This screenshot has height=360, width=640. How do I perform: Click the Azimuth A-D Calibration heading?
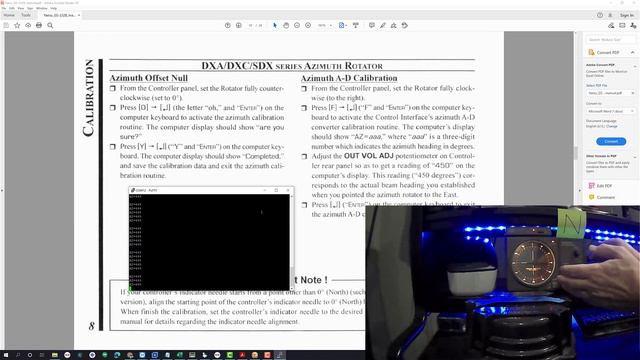coord(349,78)
